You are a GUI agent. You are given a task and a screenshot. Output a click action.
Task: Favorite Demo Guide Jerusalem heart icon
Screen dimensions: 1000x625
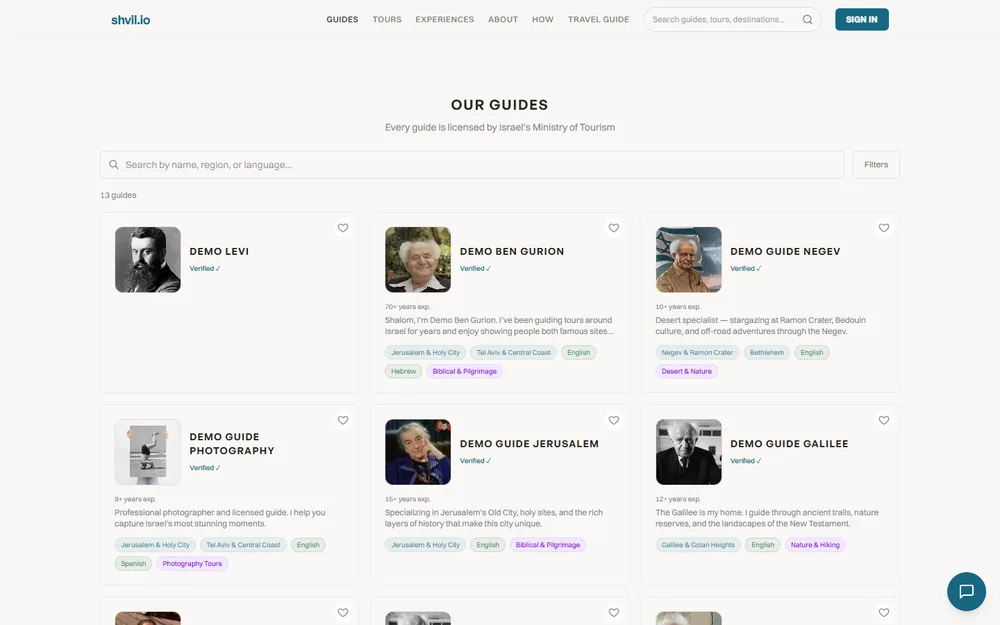[x=614, y=420]
